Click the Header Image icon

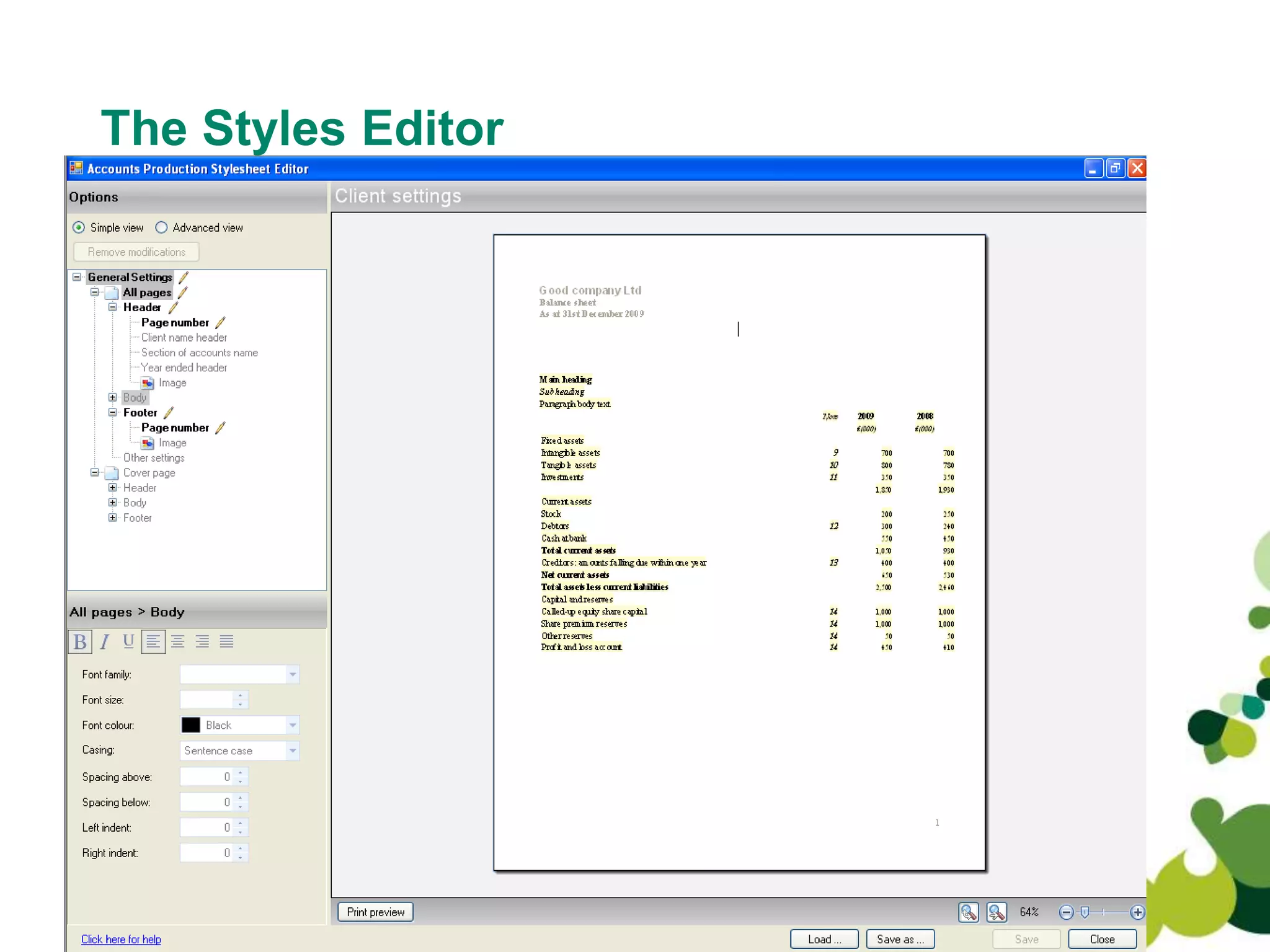tap(148, 383)
